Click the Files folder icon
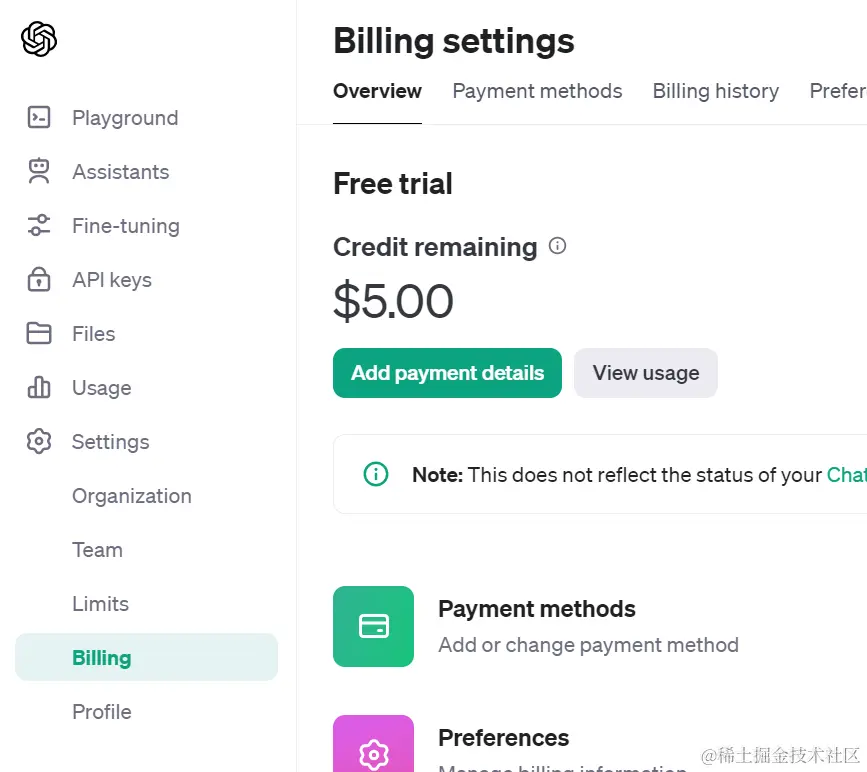 [39, 333]
